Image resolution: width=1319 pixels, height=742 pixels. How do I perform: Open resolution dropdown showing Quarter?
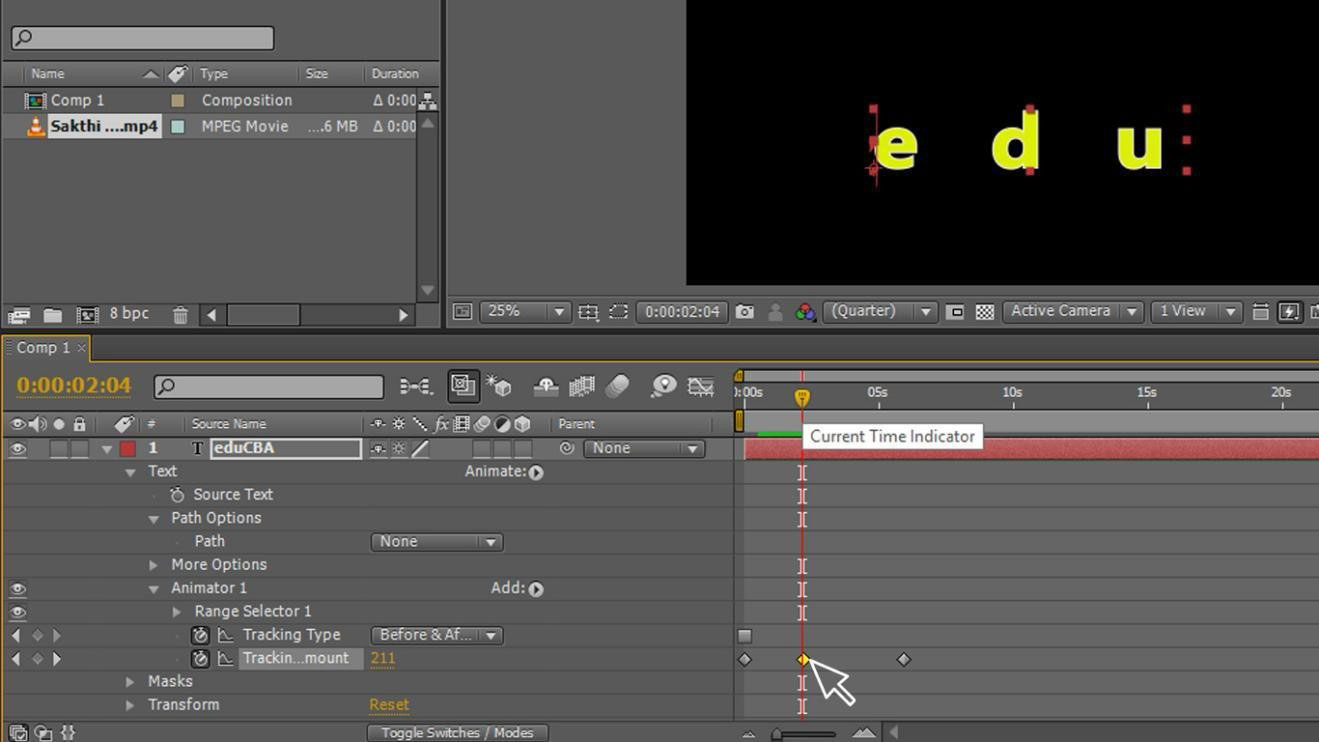point(881,312)
